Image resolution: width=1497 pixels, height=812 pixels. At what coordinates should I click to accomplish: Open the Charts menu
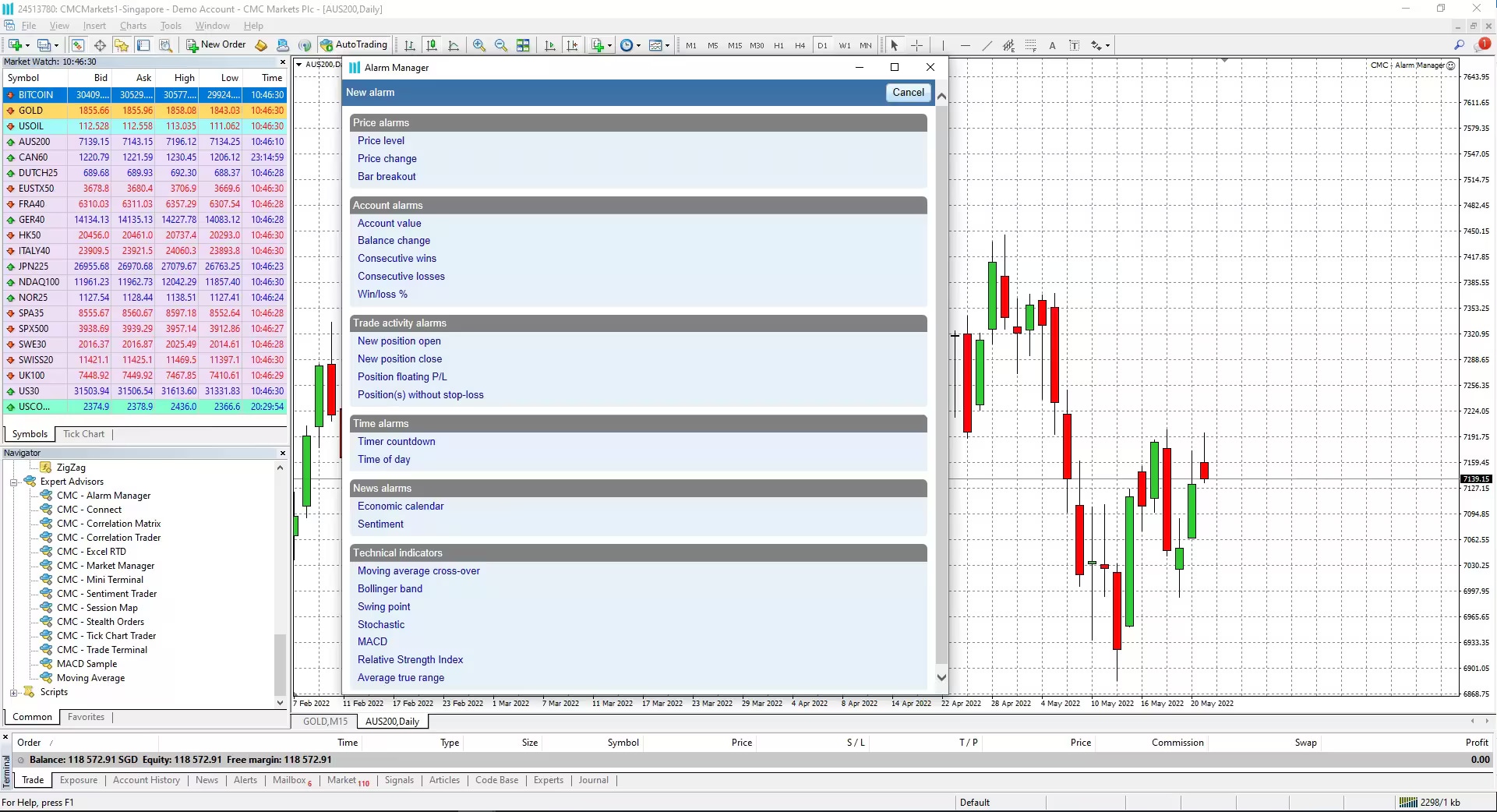point(132,26)
